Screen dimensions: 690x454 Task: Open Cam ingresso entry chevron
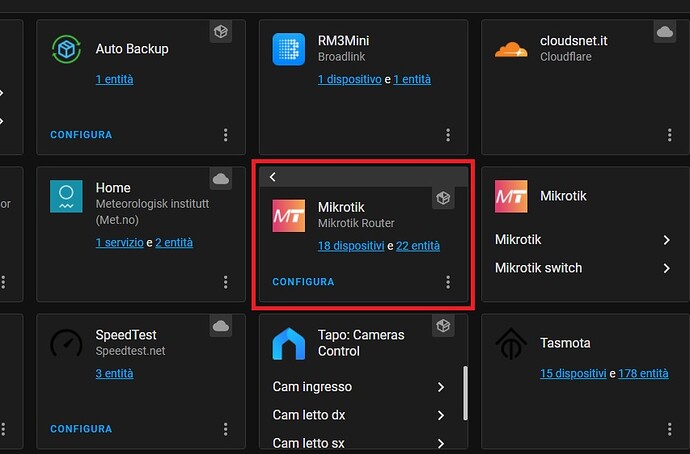coord(440,387)
